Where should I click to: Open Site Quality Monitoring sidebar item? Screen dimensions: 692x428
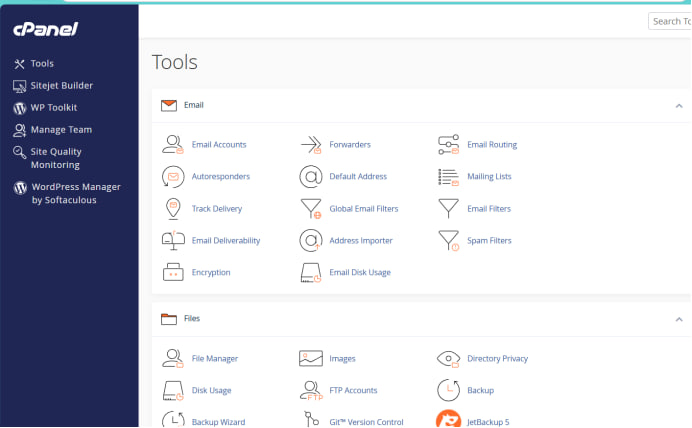coord(48,158)
